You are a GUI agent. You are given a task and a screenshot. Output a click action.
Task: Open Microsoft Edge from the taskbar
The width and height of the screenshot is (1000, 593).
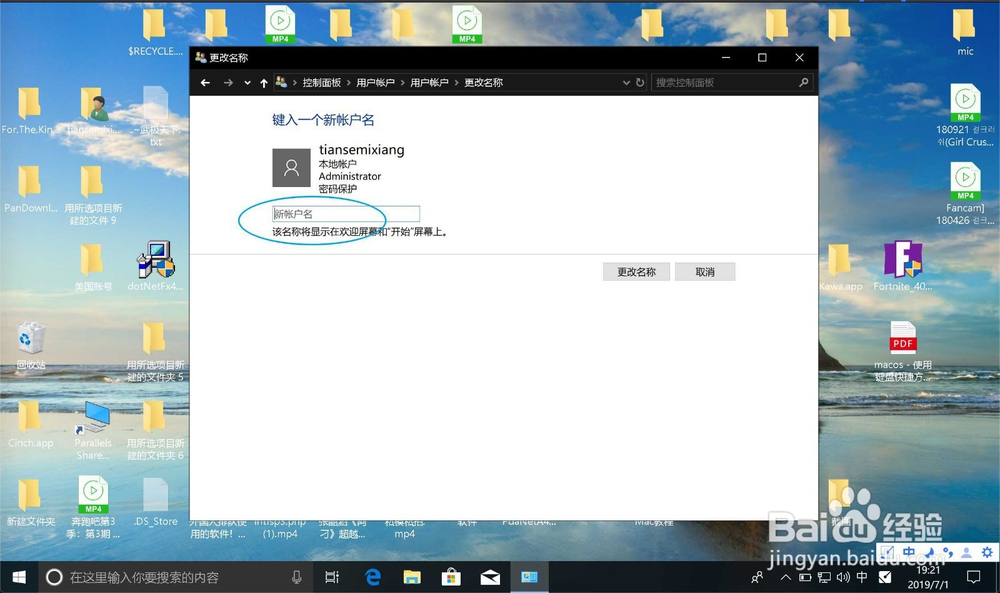(371, 577)
